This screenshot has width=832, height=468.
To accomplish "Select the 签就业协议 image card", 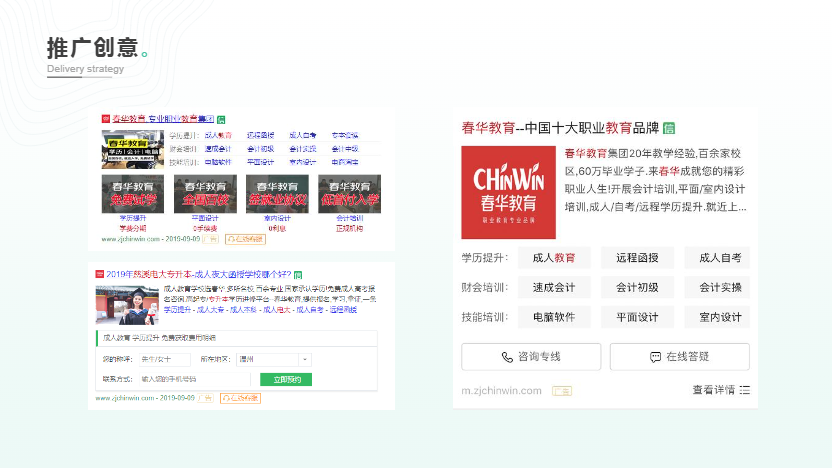I will coord(277,194).
